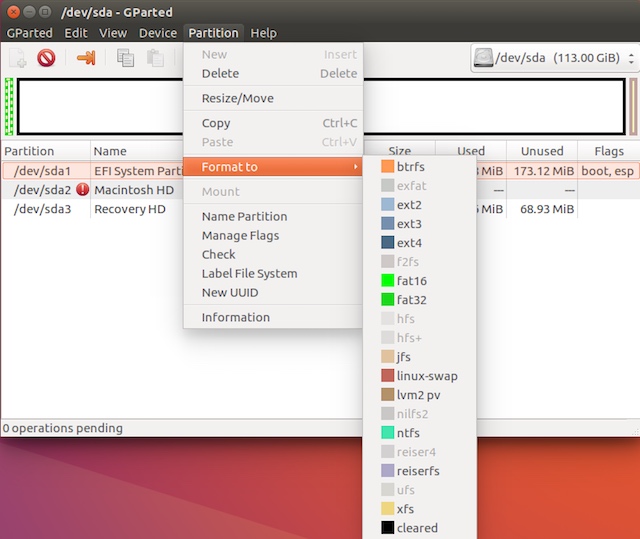This screenshot has height=539, width=640.
Task: Select fat16 file system option
Action: pyautogui.click(x=419, y=281)
